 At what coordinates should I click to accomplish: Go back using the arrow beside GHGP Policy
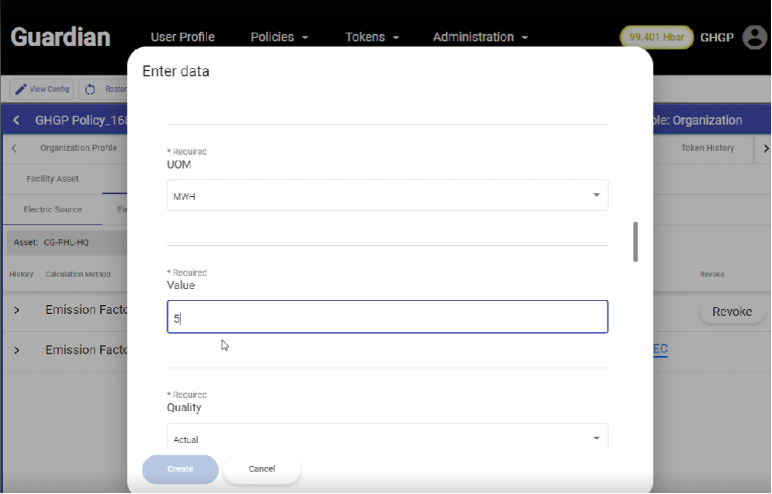coord(16,120)
